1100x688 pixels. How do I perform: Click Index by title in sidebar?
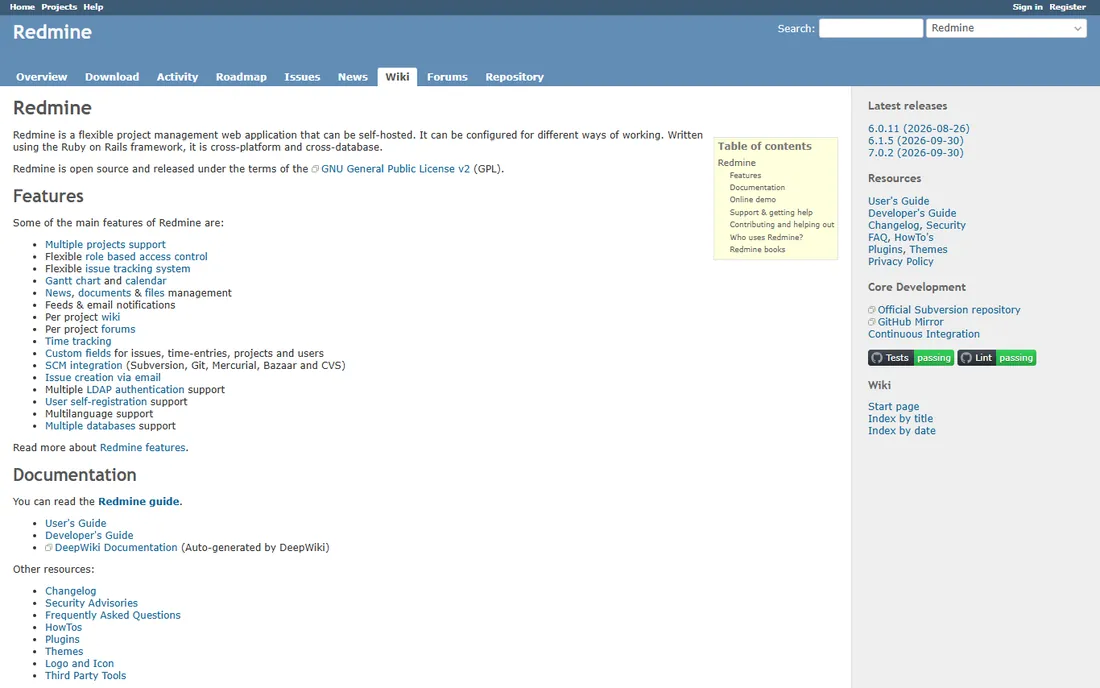(900, 419)
